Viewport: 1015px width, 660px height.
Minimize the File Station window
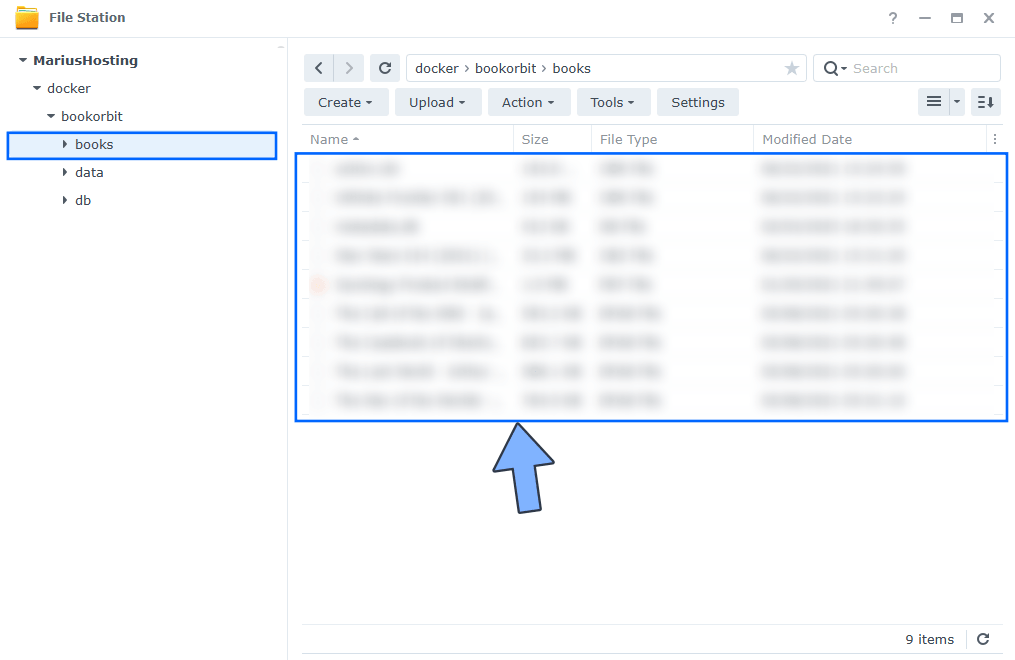[x=924, y=18]
